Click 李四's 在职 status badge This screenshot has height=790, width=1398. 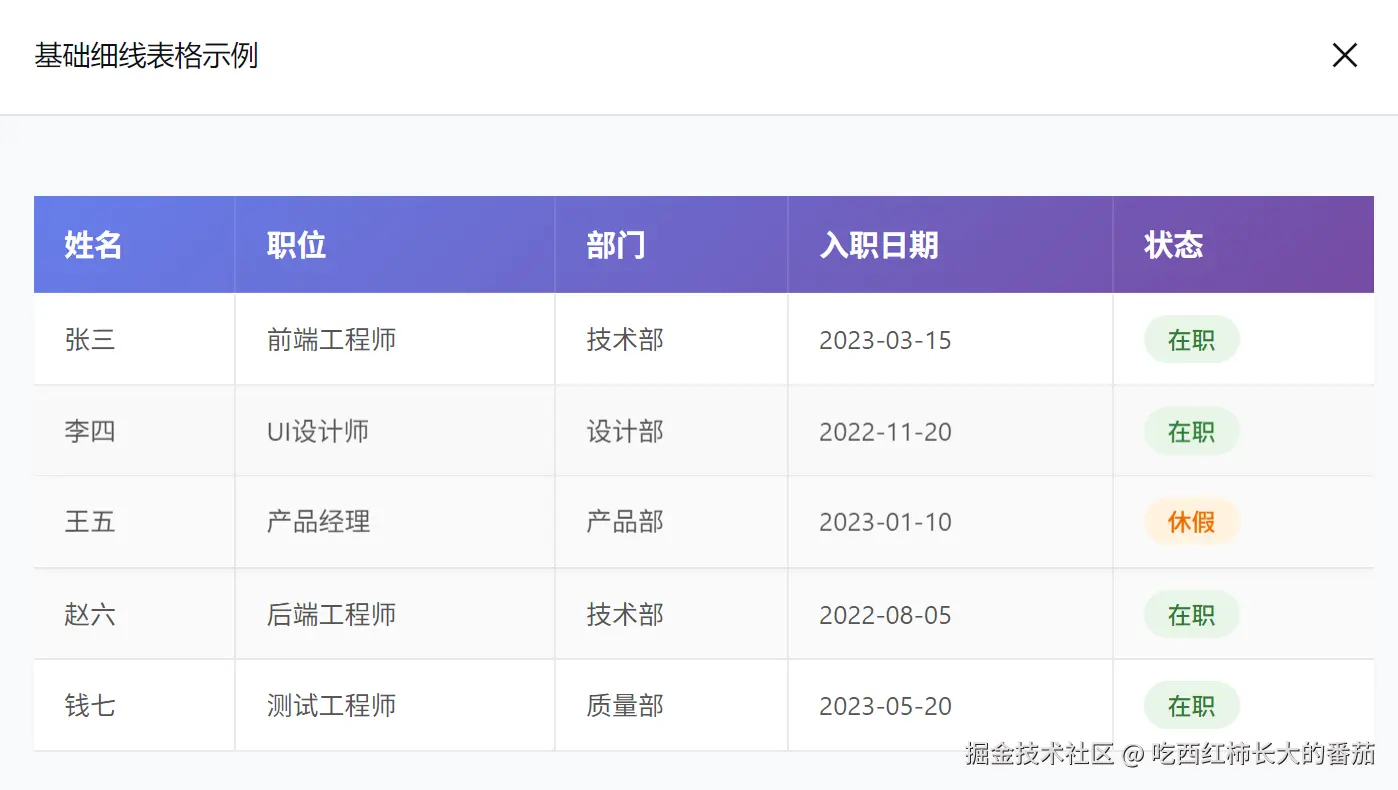tap(1191, 431)
